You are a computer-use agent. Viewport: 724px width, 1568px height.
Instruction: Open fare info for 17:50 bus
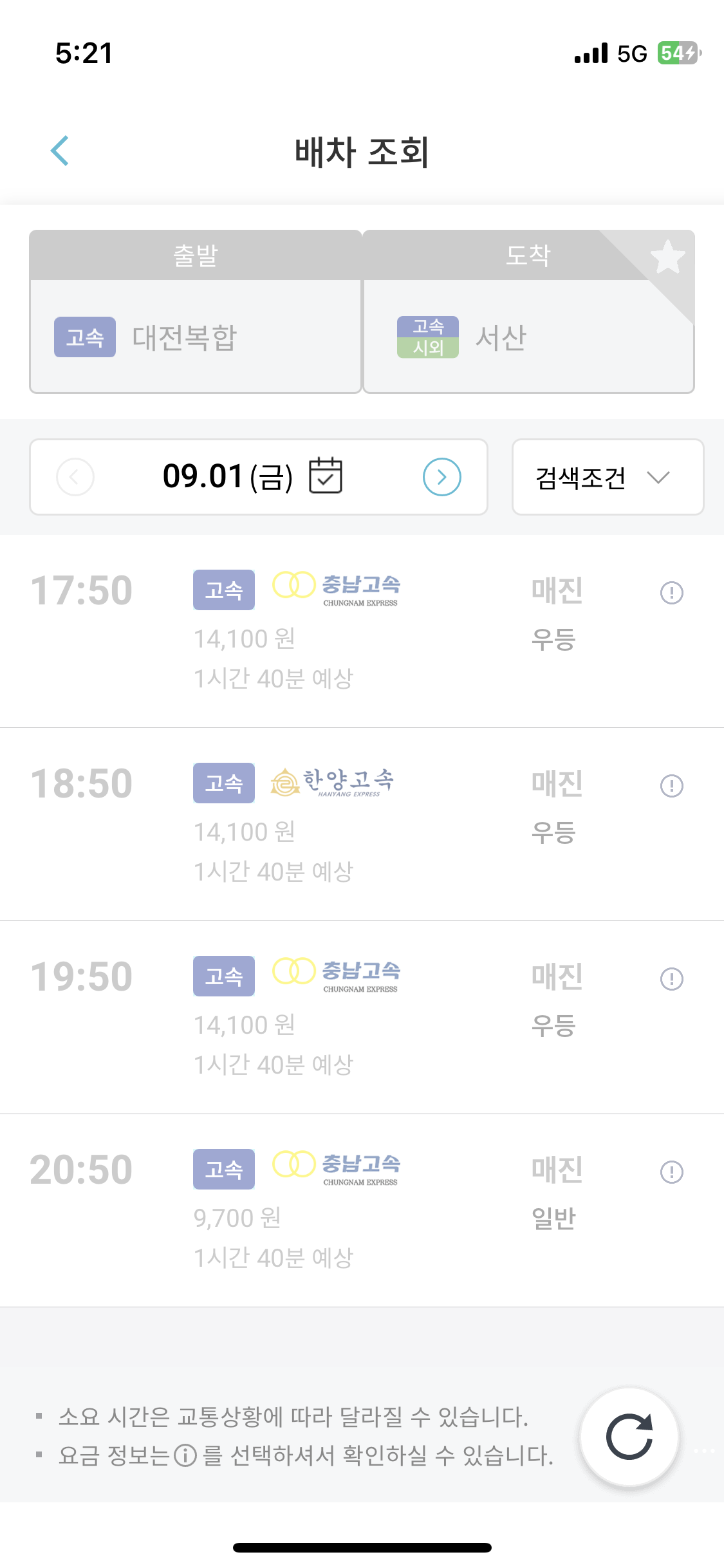672,592
